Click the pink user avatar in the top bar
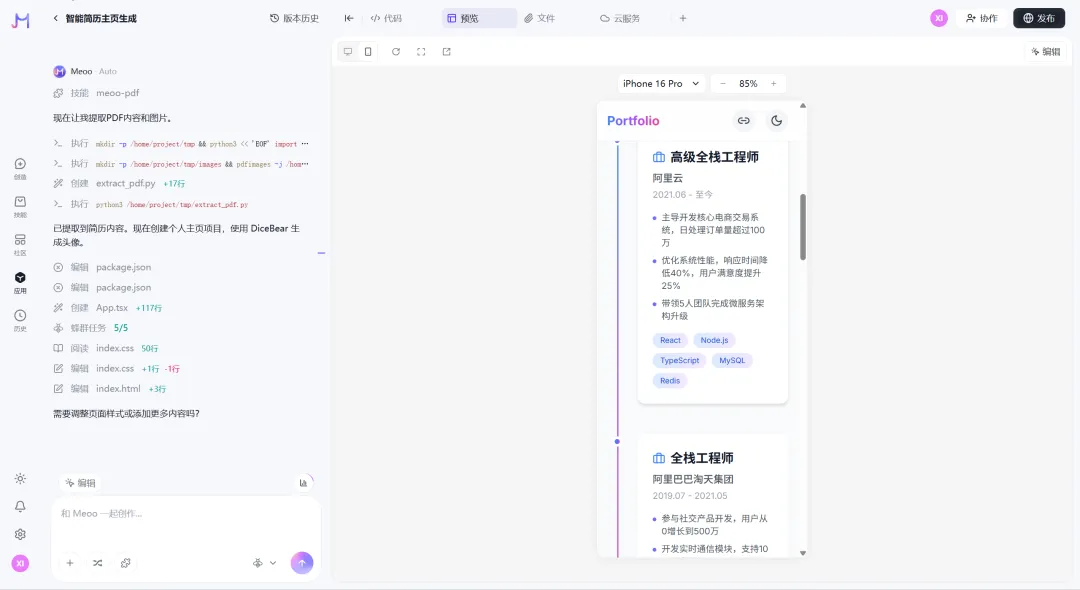Screen dimensions: 1080x590 click(x=939, y=19)
